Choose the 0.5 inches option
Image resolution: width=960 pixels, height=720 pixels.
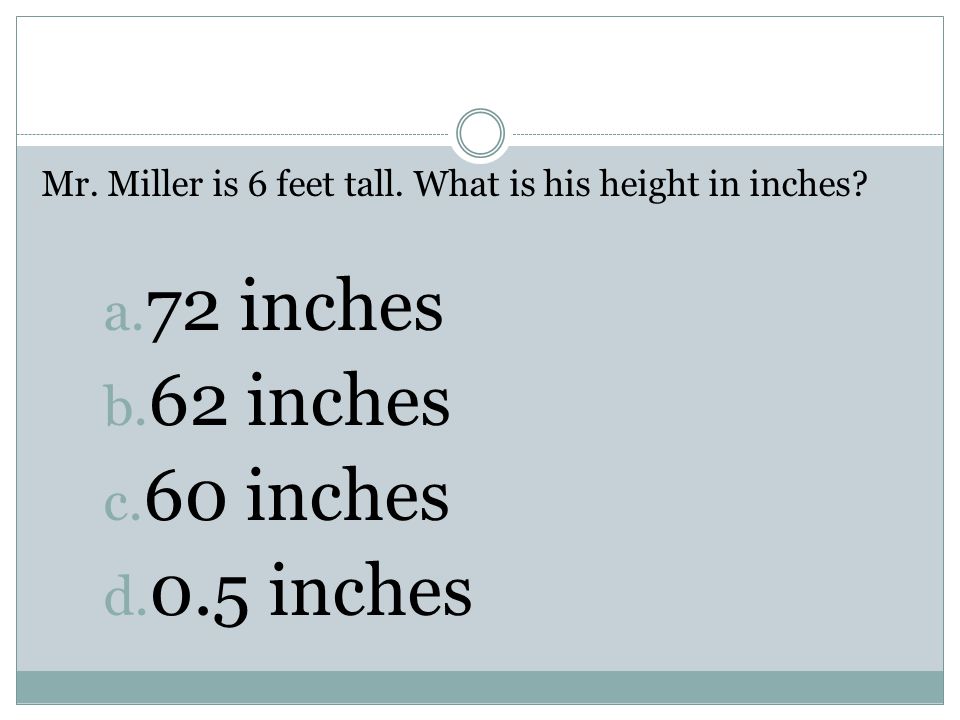311,592
